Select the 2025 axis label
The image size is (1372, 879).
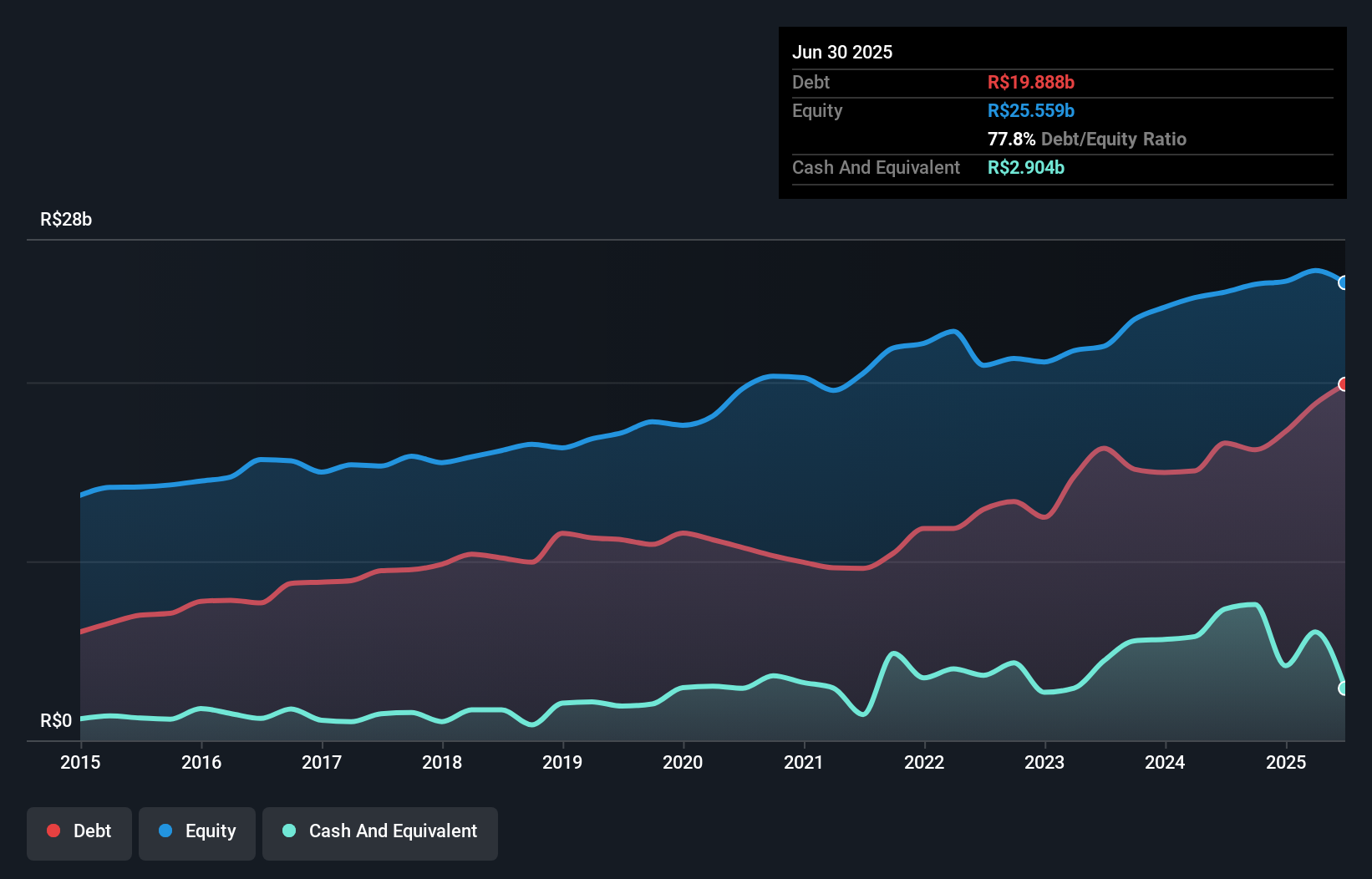[1287, 762]
